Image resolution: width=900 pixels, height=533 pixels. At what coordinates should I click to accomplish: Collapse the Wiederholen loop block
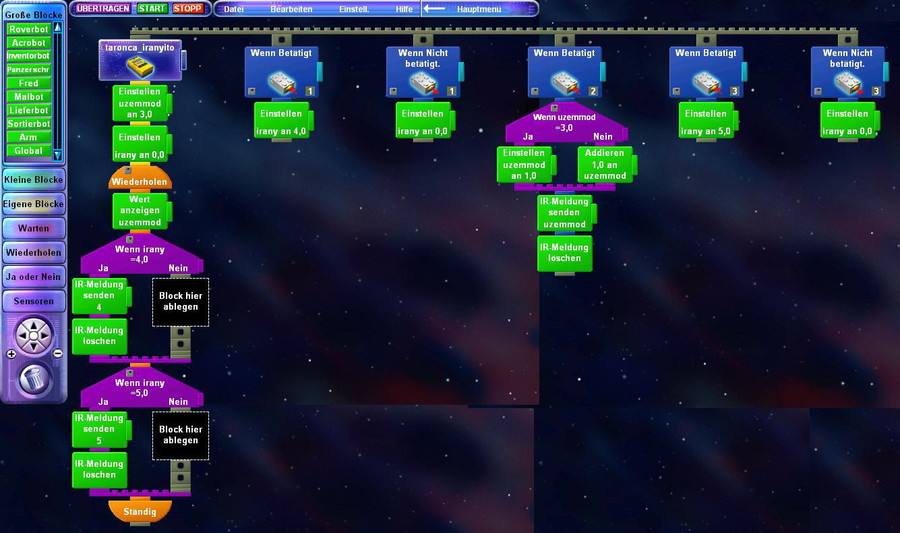[x=128, y=170]
